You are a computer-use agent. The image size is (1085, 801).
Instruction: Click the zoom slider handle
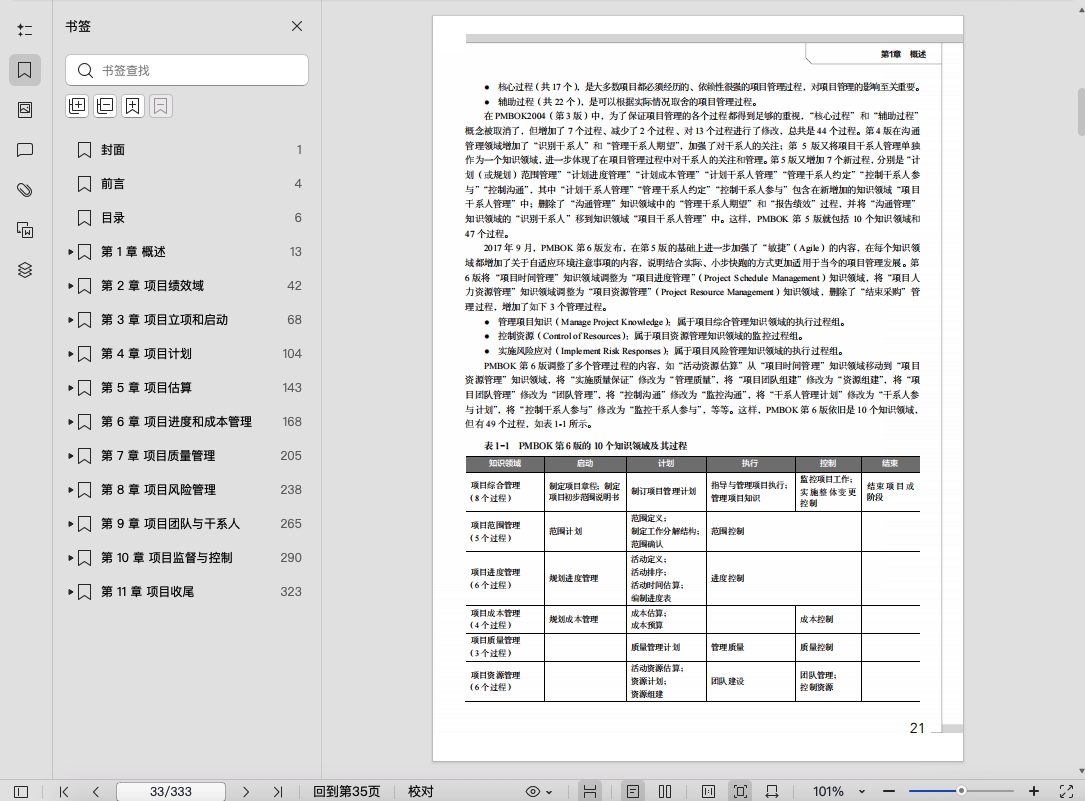[x=961, y=791]
